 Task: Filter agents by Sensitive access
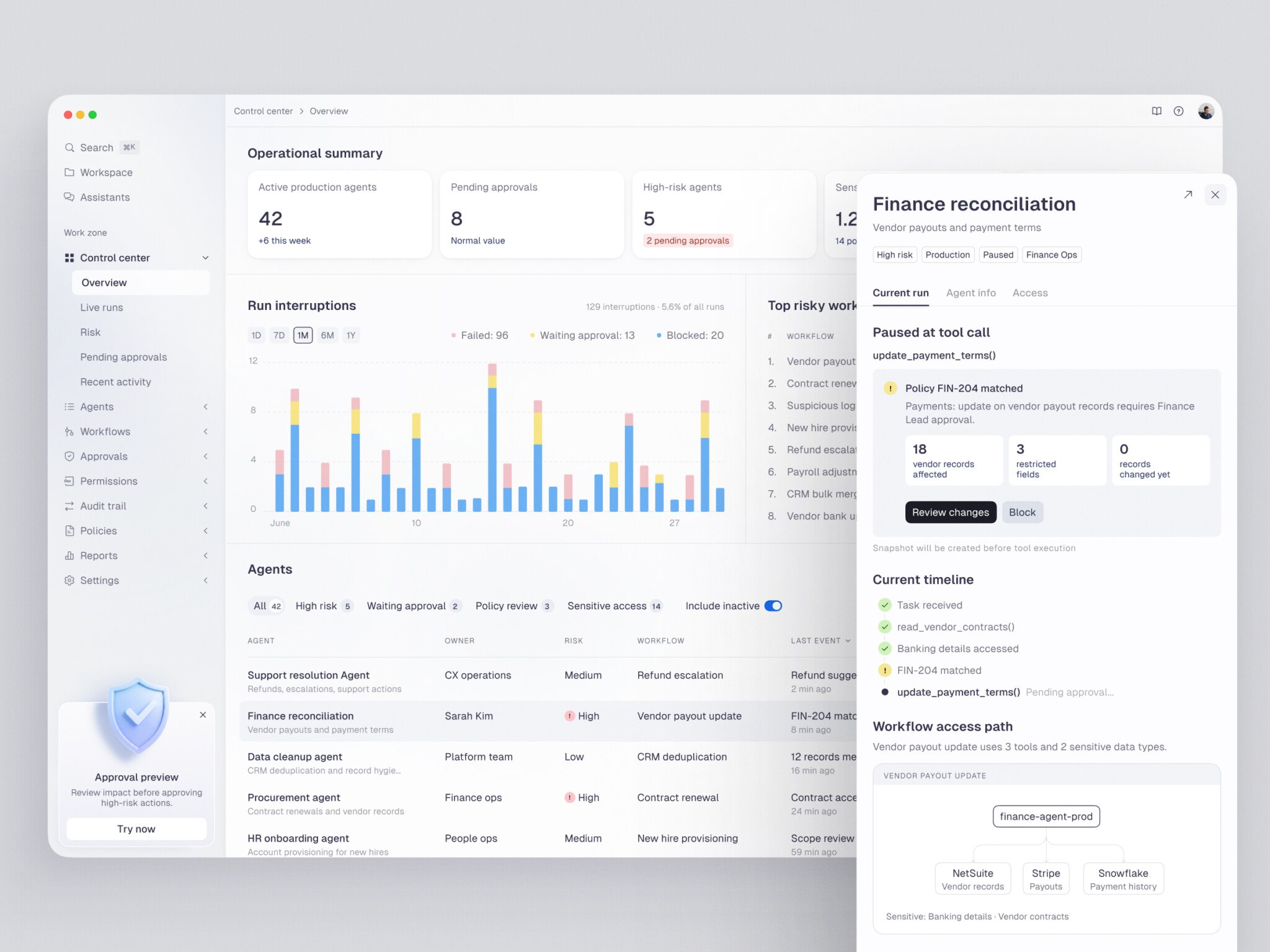coord(615,606)
